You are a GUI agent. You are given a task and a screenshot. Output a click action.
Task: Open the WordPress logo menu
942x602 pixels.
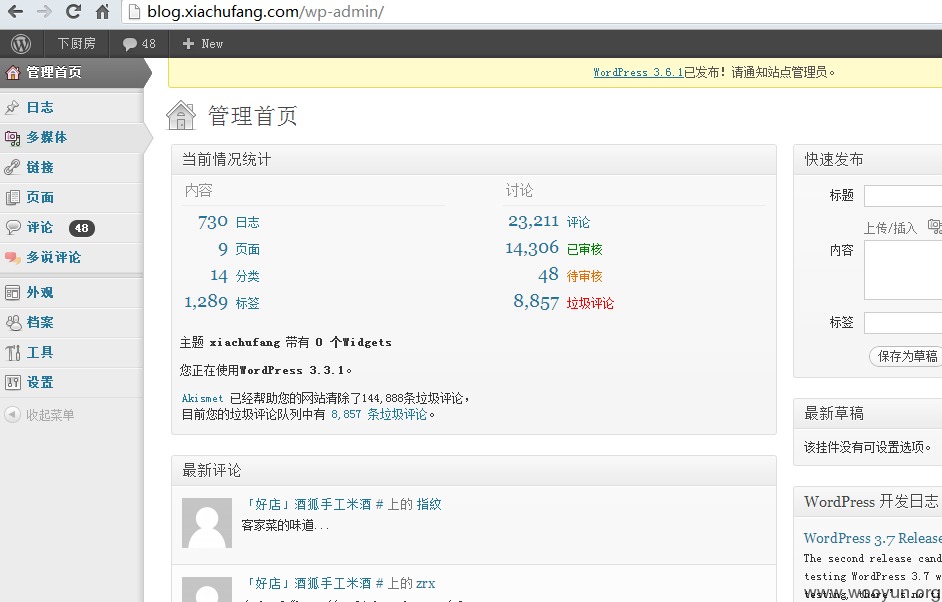[21, 44]
